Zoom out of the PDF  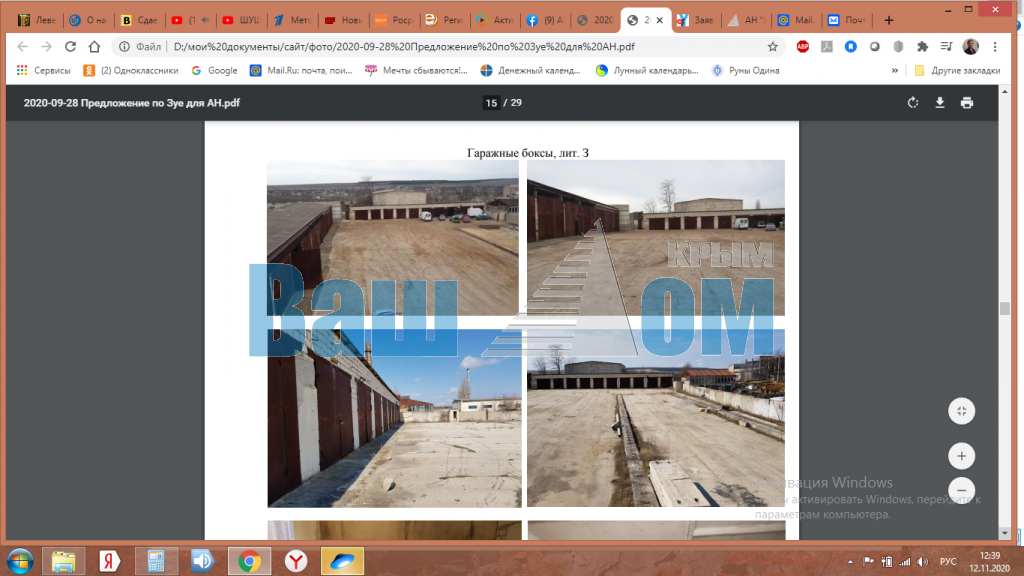tap(961, 490)
